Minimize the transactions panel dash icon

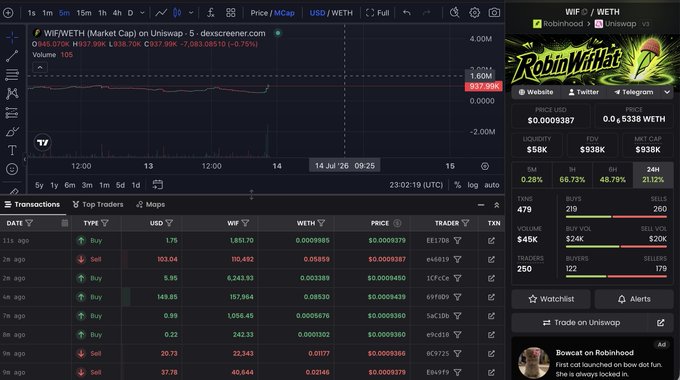pyautogui.click(x=481, y=205)
